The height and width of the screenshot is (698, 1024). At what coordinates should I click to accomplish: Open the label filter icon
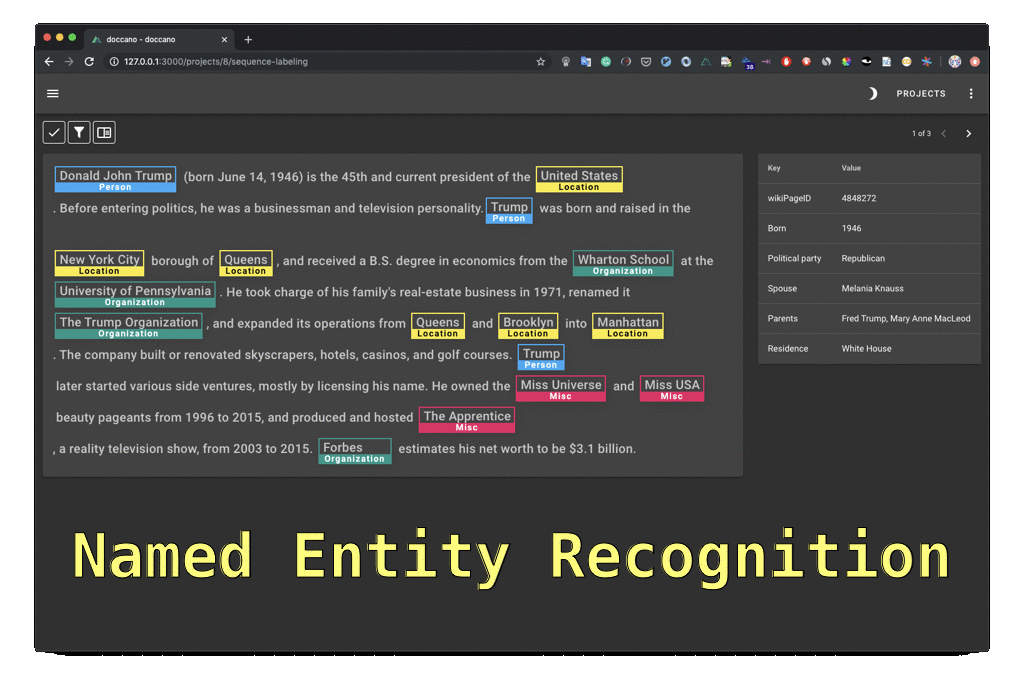click(x=78, y=131)
